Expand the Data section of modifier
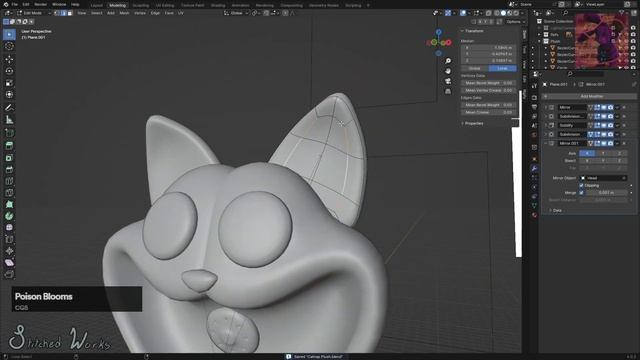The width and height of the screenshot is (640, 360). pyautogui.click(x=557, y=211)
